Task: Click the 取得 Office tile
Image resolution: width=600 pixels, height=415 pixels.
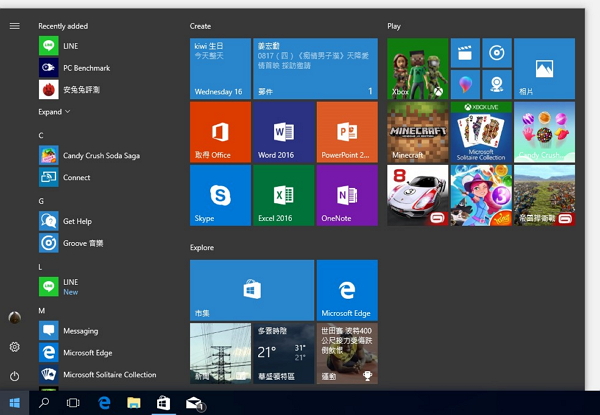Action: (x=220, y=132)
